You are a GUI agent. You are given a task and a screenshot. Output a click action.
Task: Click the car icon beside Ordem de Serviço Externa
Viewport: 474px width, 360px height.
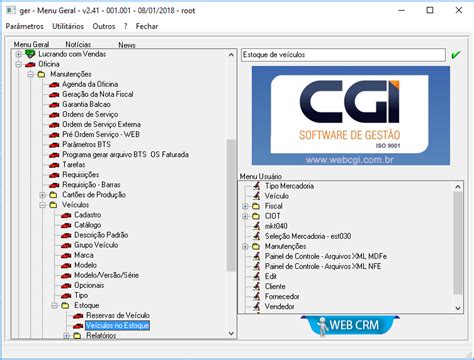pyautogui.click(x=54, y=125)
